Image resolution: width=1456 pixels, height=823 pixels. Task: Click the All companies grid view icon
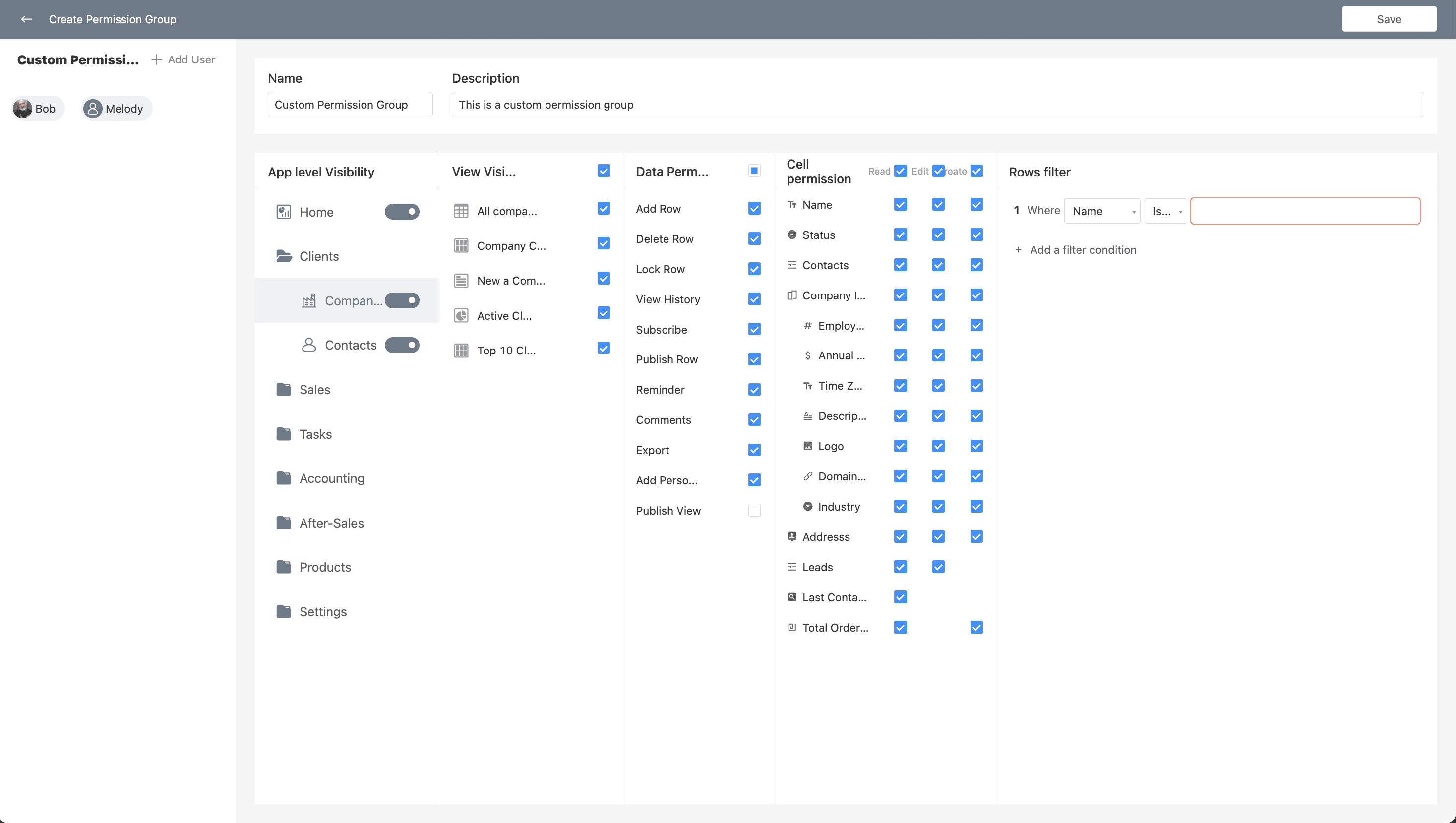461,211
